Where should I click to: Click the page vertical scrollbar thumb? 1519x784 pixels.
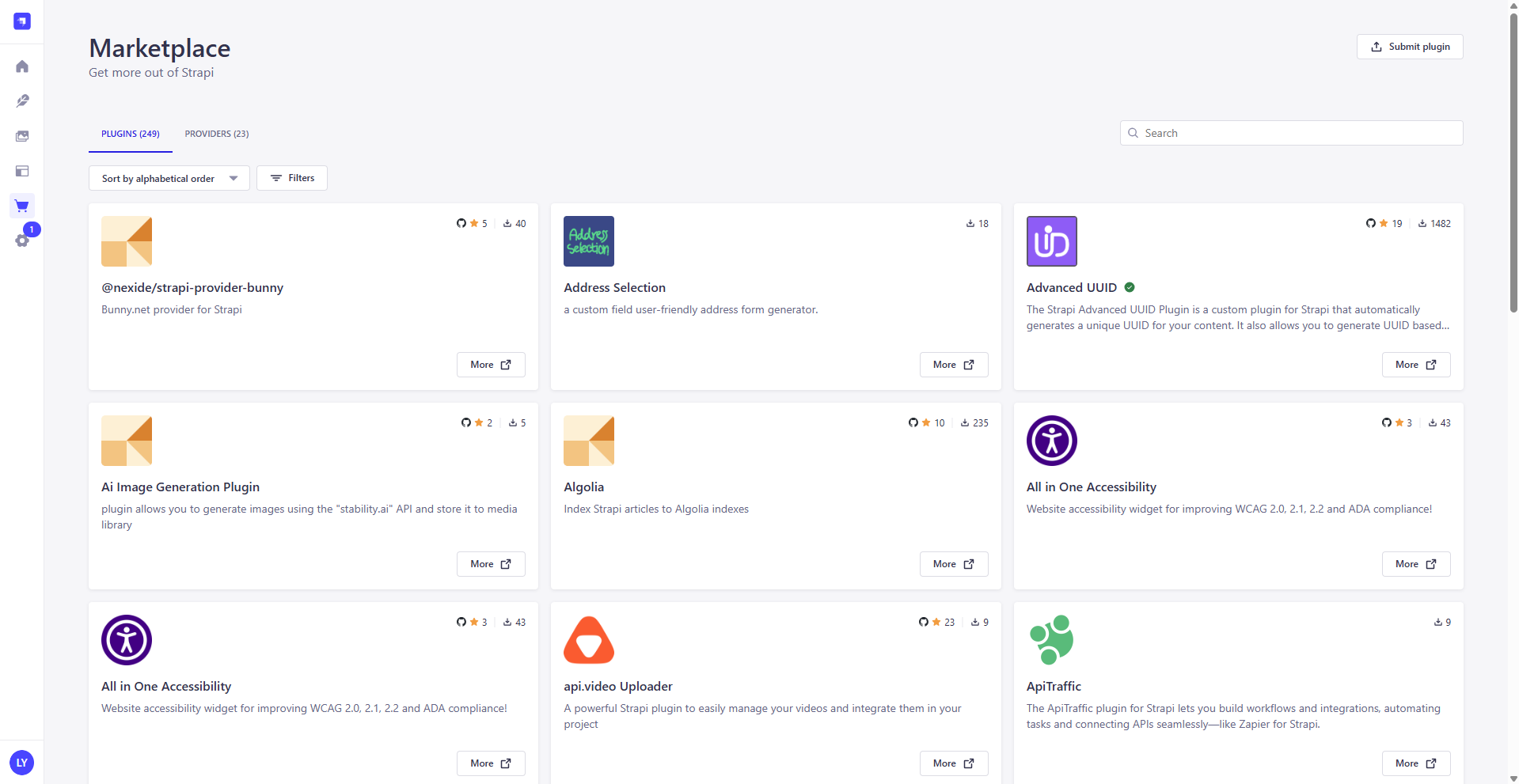tap(1513, 162)
